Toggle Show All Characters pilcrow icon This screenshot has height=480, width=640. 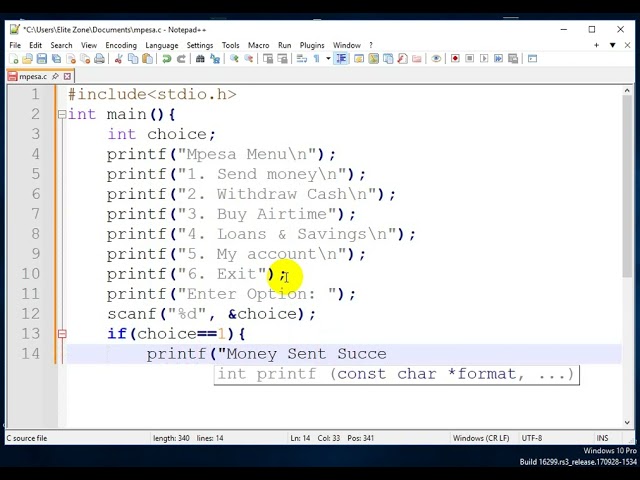click(x=316, y=59)
